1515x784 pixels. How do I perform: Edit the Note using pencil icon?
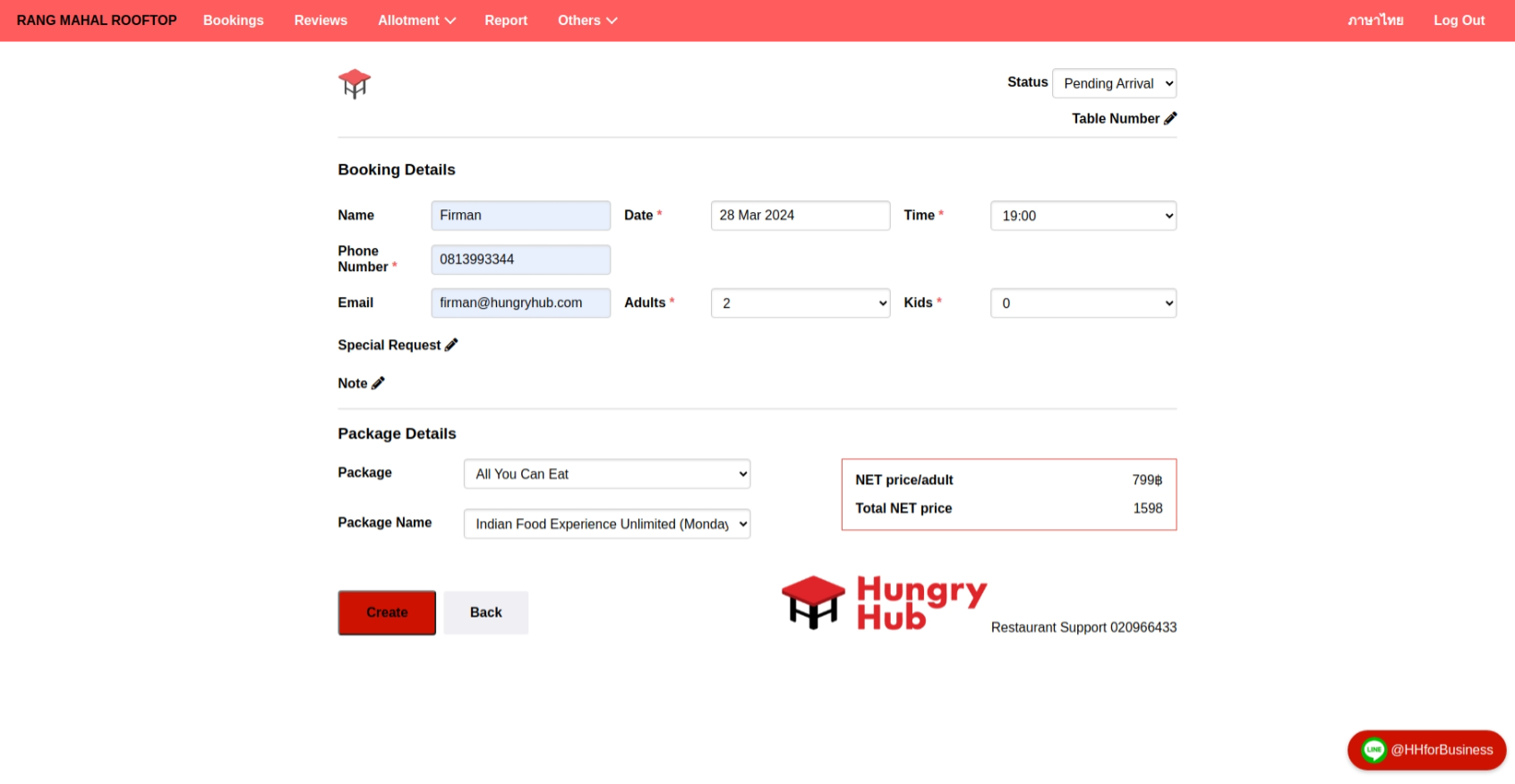(378, 383)
